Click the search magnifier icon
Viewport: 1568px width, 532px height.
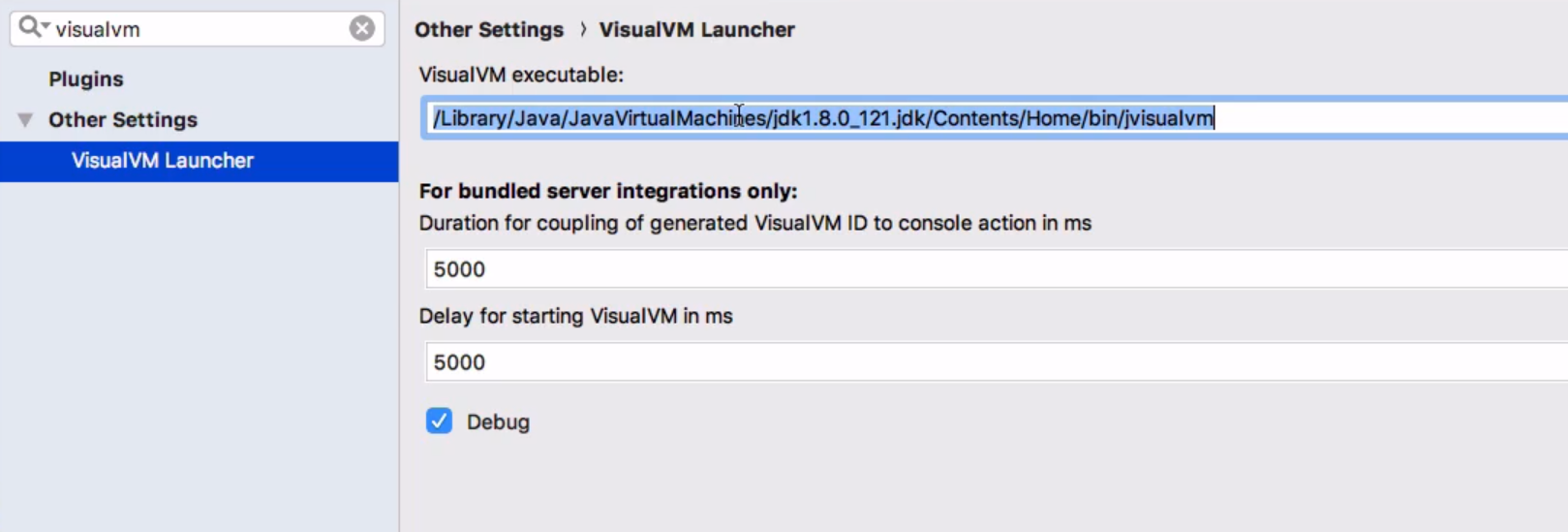pos(31,27)
